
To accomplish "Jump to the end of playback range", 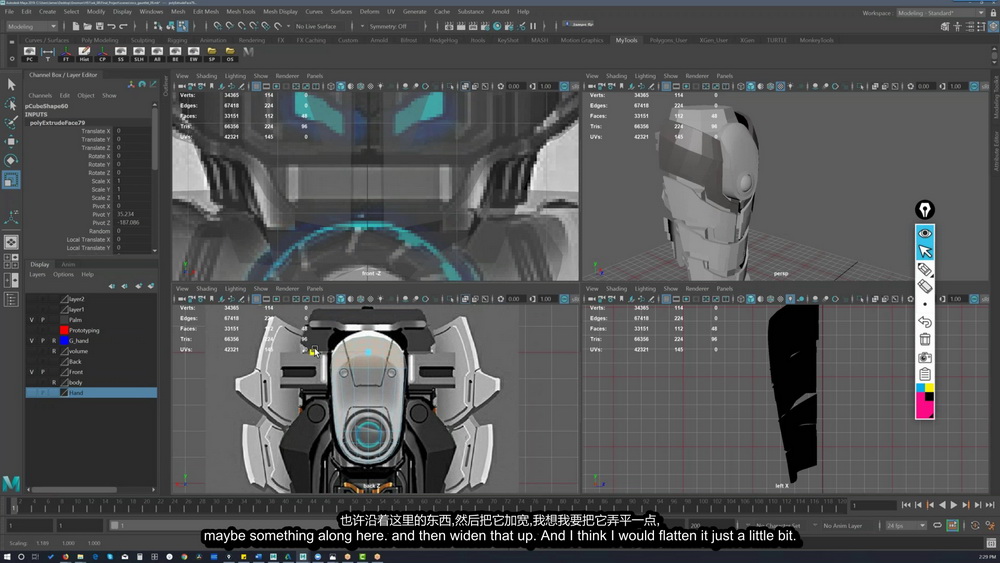I will (990, 505).
